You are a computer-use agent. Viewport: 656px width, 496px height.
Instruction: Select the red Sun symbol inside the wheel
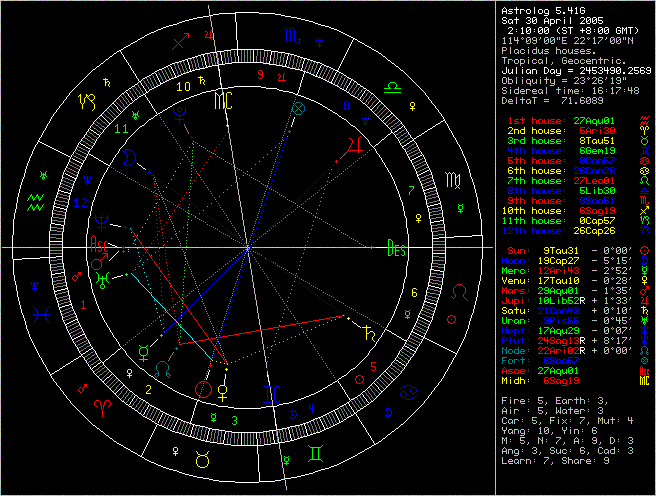tap(204, 388)
